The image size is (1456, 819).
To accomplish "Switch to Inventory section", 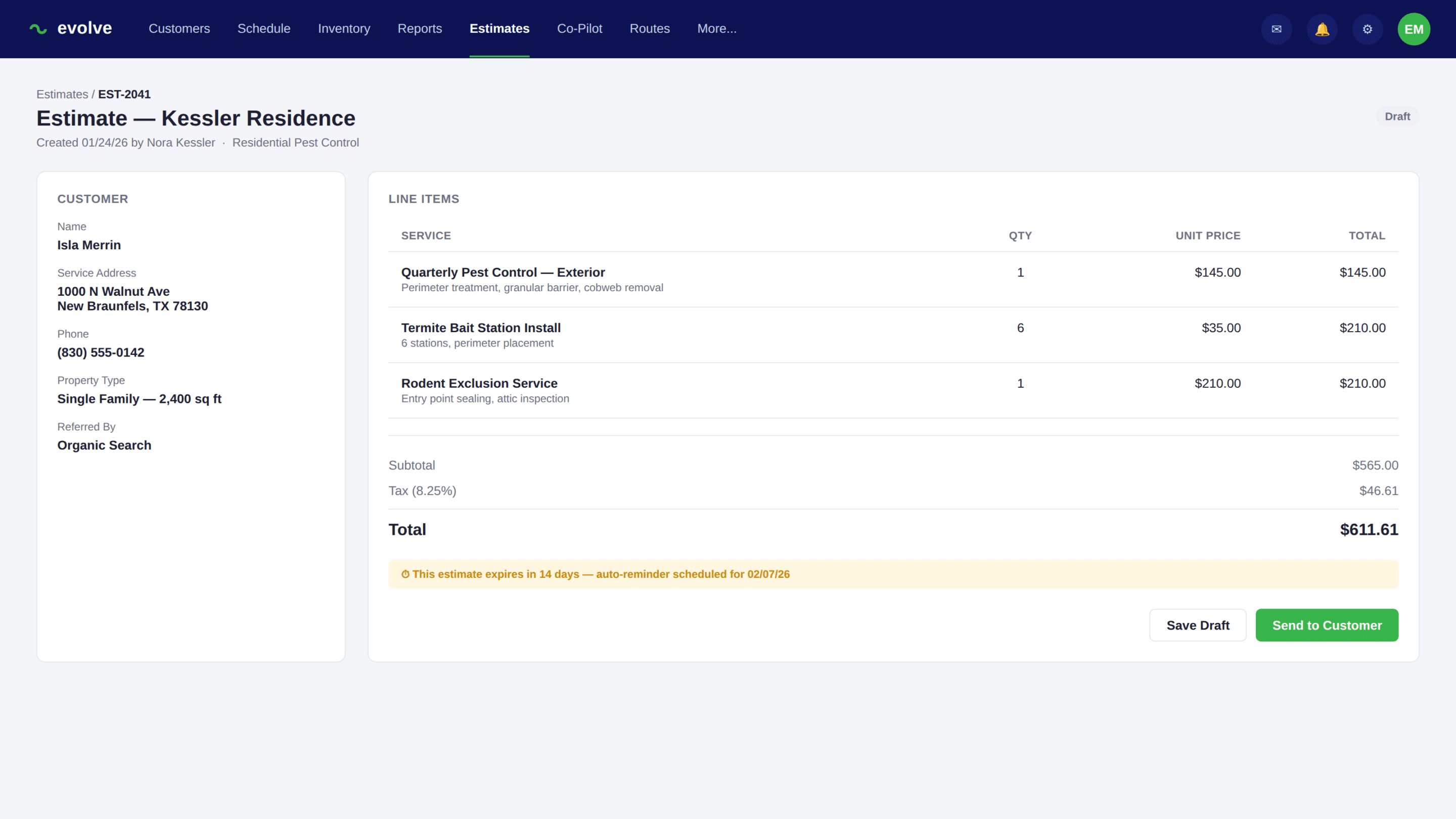I will (x=344, y=28).
